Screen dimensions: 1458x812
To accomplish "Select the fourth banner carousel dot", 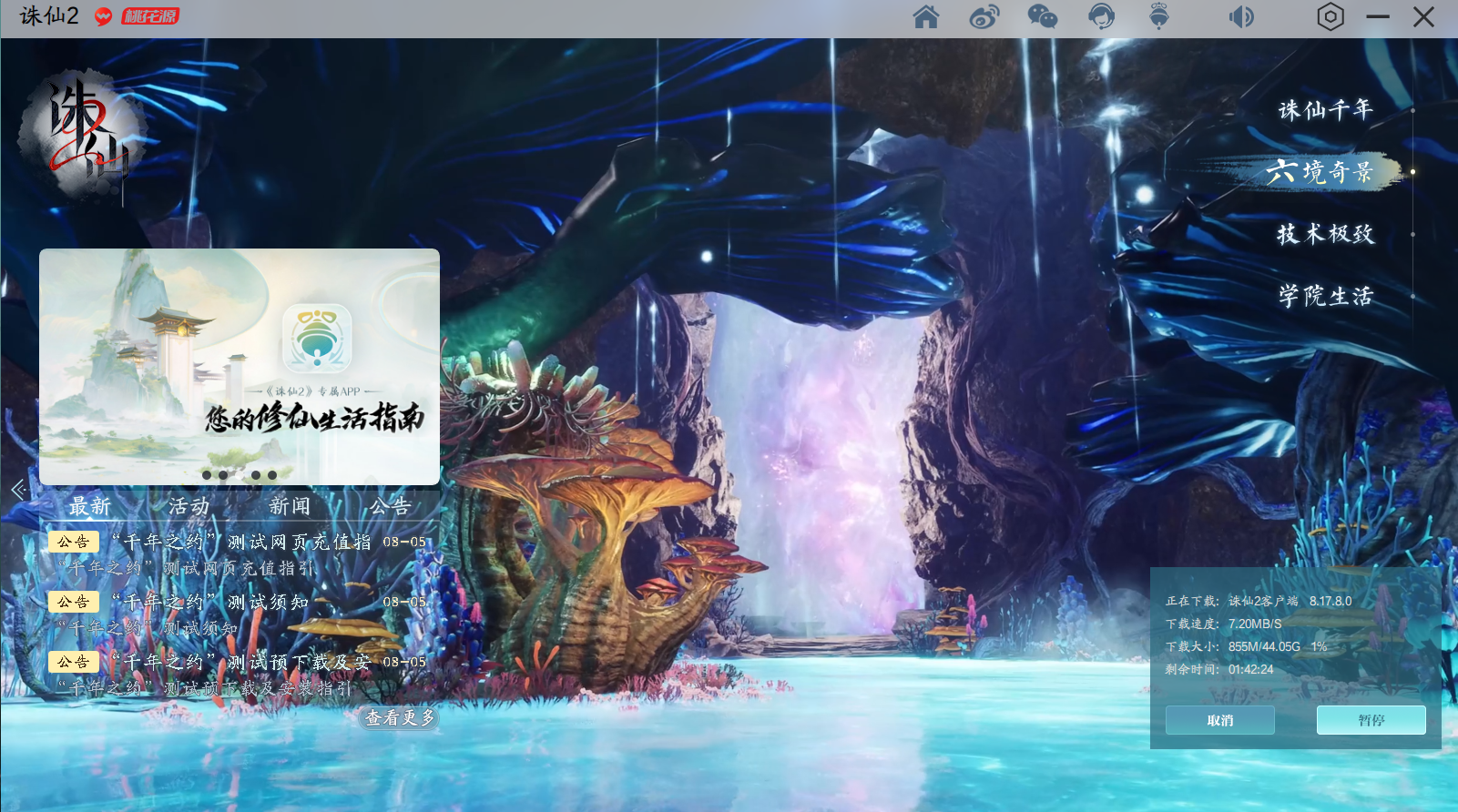I will click(256, 475).
